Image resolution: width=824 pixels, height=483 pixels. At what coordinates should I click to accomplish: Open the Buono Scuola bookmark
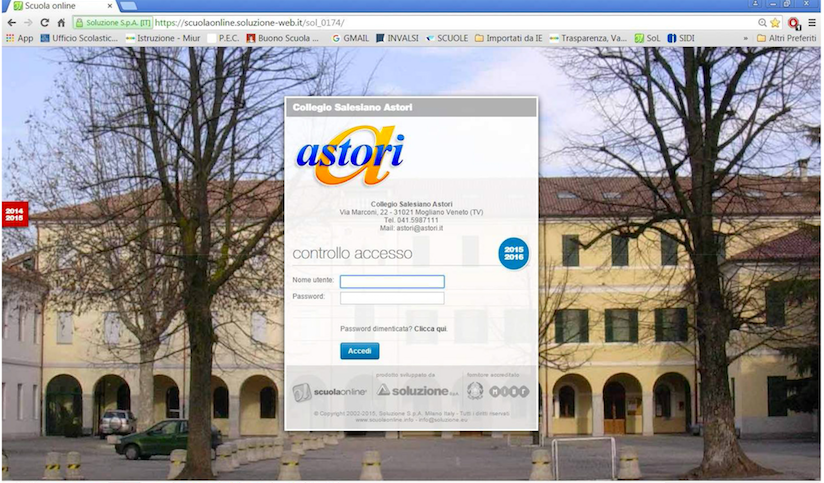[283, 38]
